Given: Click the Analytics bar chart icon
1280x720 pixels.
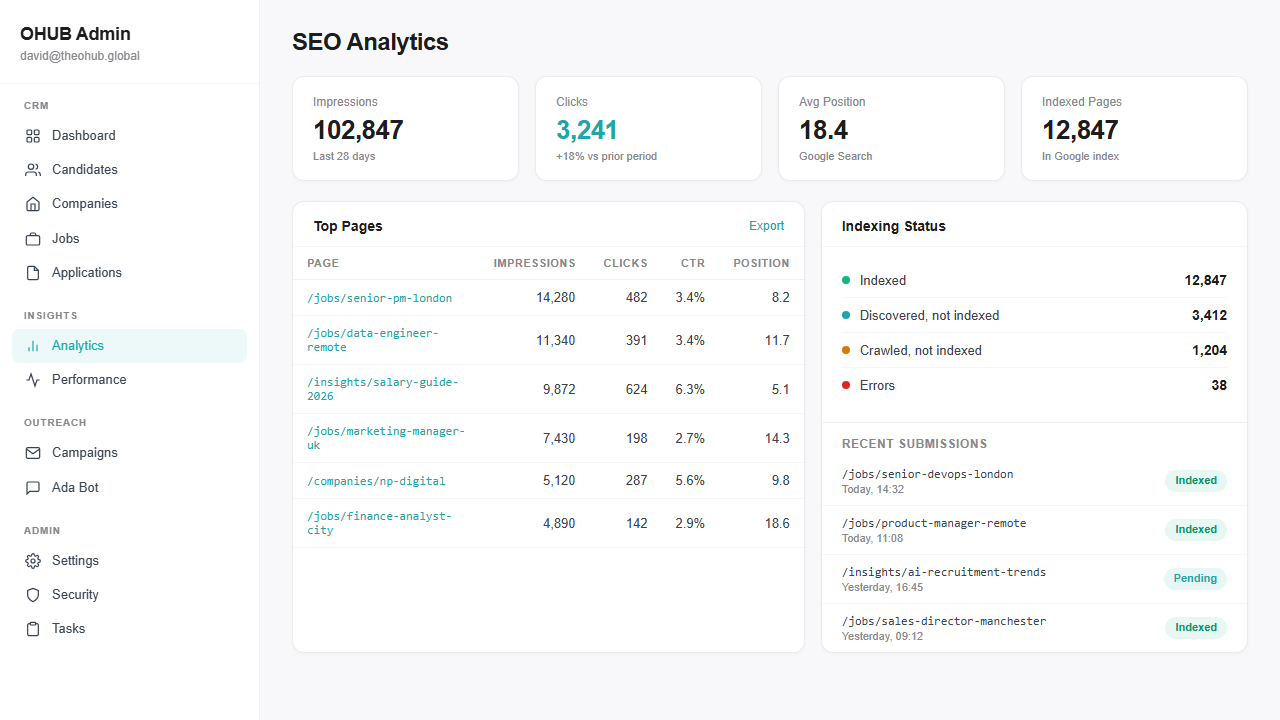Looking at the screenshot, I should point(33,346).
